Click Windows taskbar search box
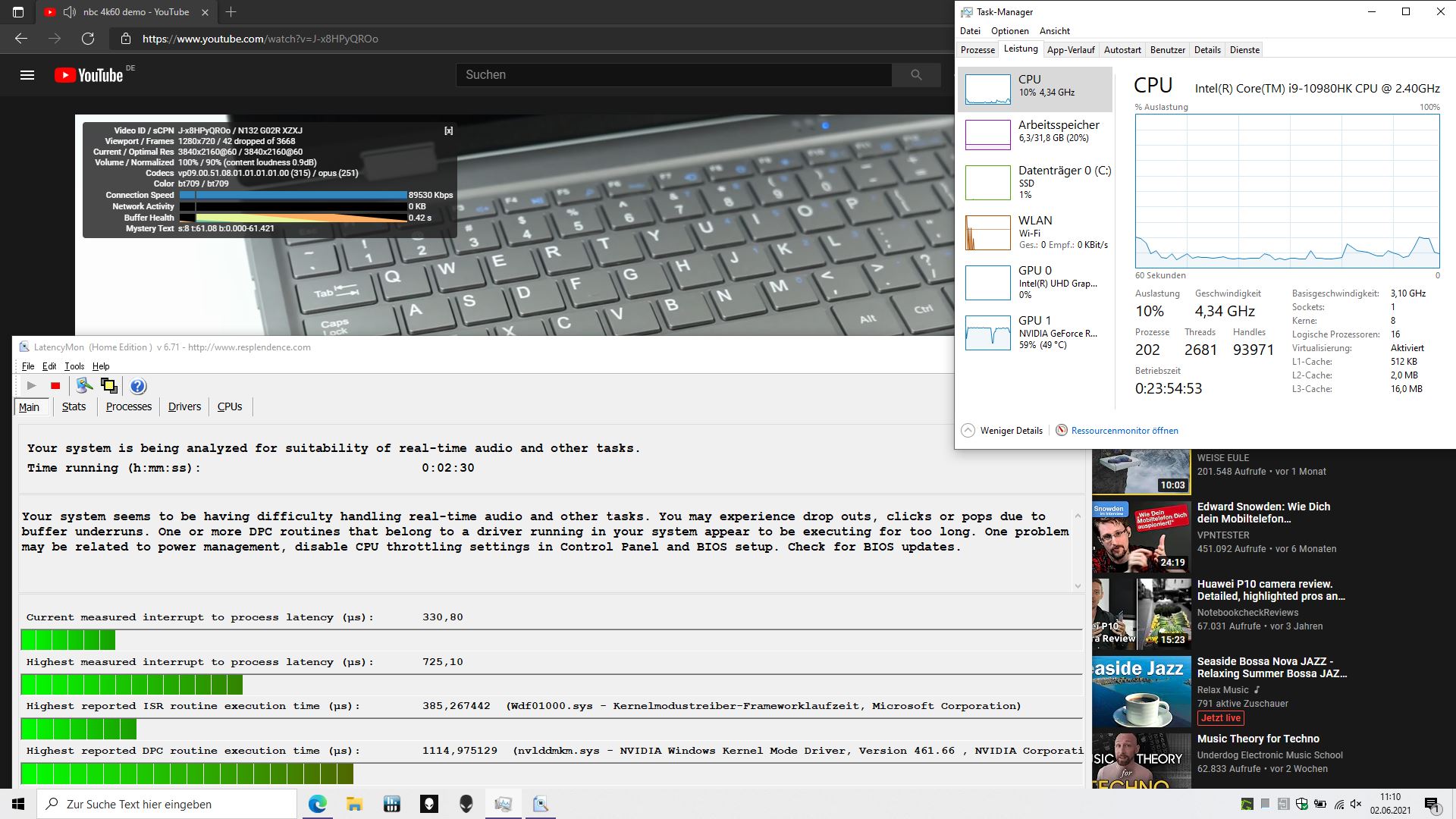The image size is (1456, 819). [x=167, y=804]
